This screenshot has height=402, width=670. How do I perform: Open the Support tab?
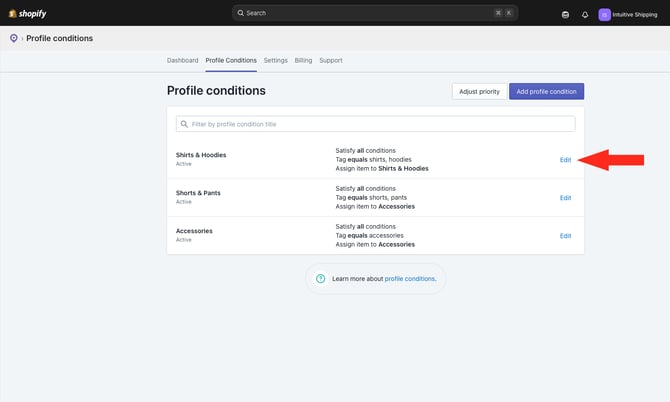[x=331, y=60]
